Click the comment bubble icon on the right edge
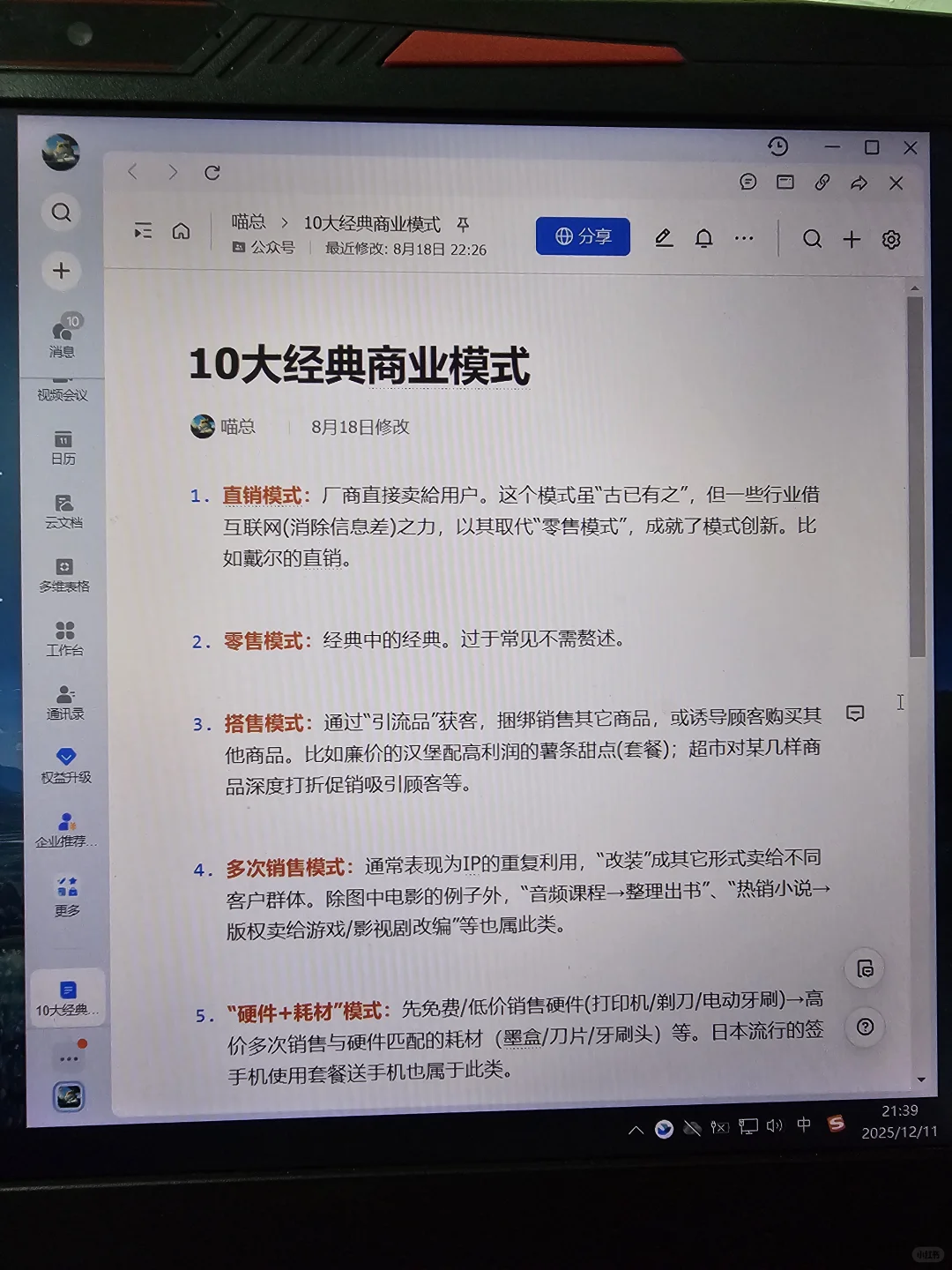This screenshot has height=1270, width=952. coord(856,713)
